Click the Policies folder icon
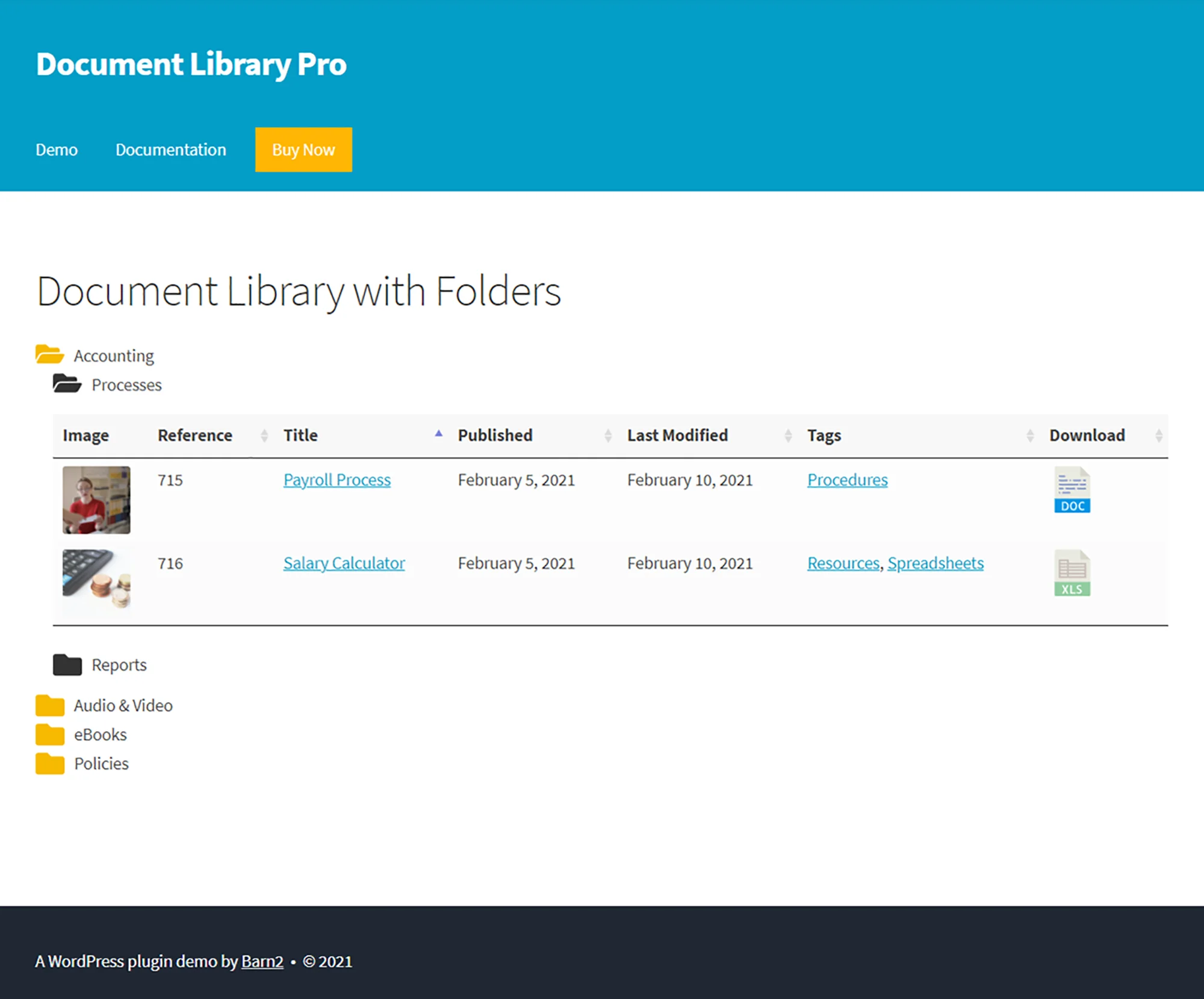The width and height of the screenshot is (1204, 999). 49,763
